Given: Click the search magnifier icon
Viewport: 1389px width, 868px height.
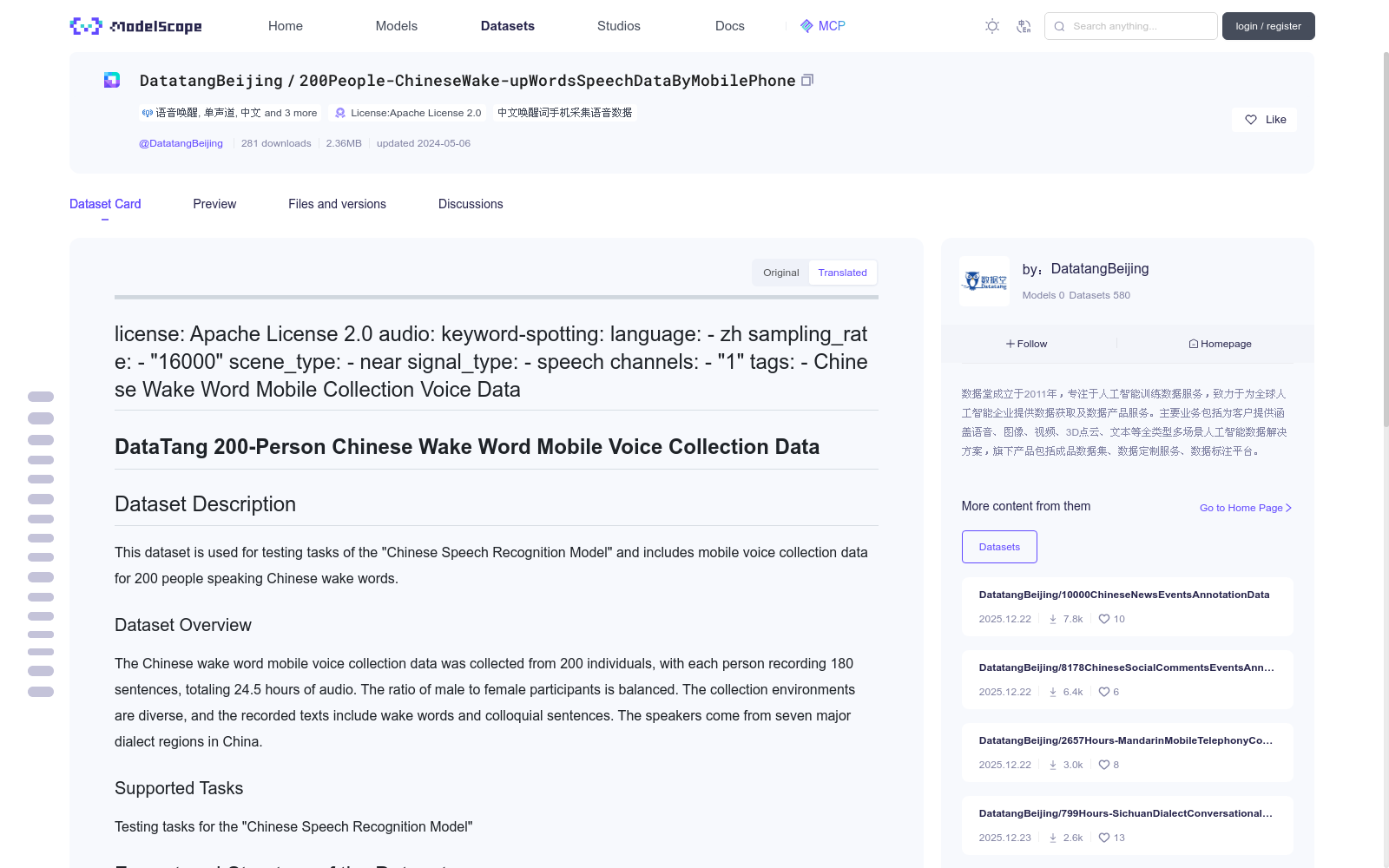Looking at the screenshot, I should [x=1059, y=26].
